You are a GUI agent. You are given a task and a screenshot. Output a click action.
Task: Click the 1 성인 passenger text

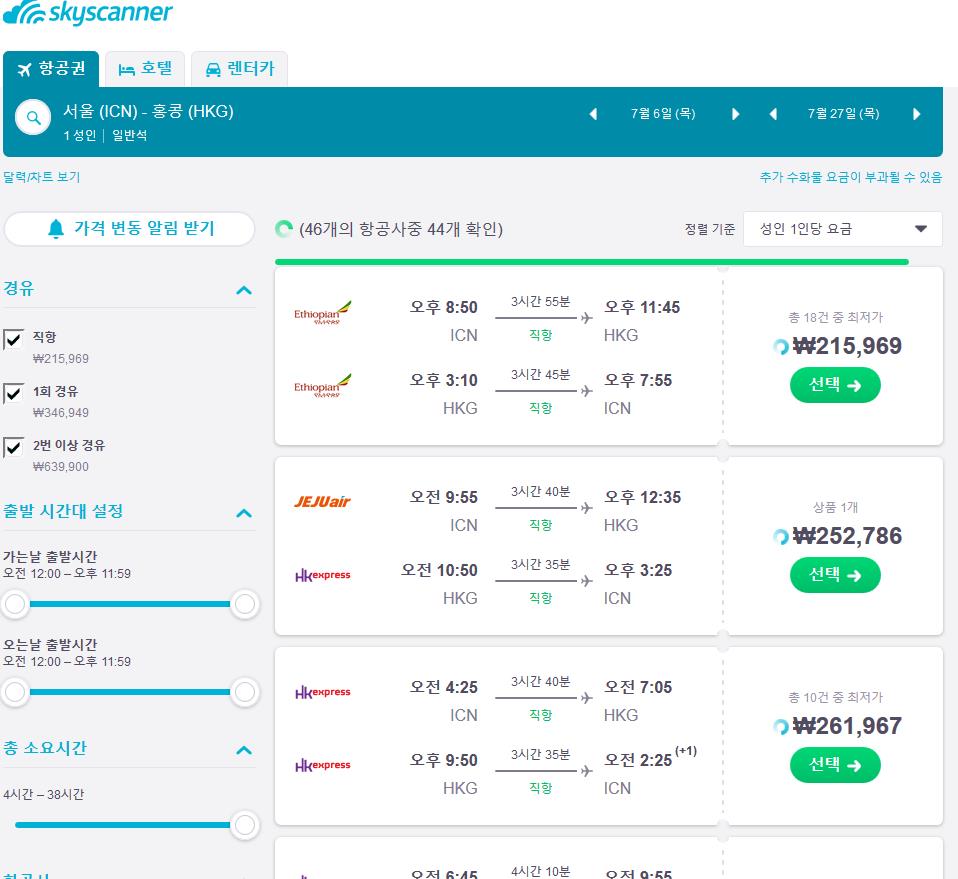click(x=80, y=136)
